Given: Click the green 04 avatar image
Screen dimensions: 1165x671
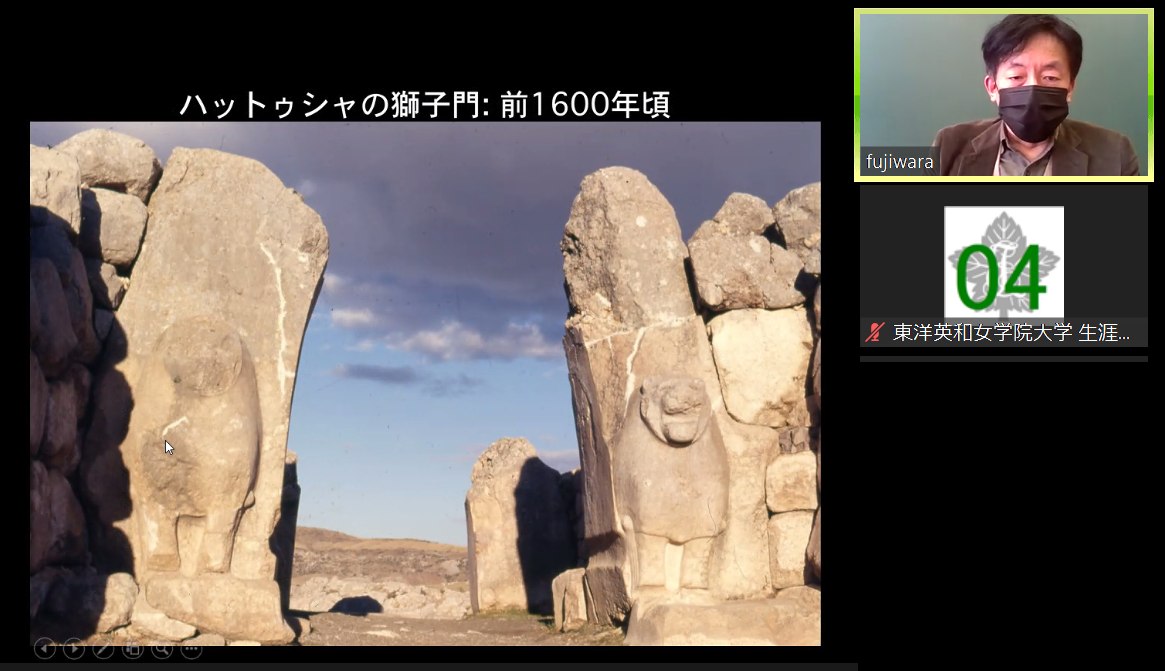Looking at the screenshot, I should (1003, 262).
